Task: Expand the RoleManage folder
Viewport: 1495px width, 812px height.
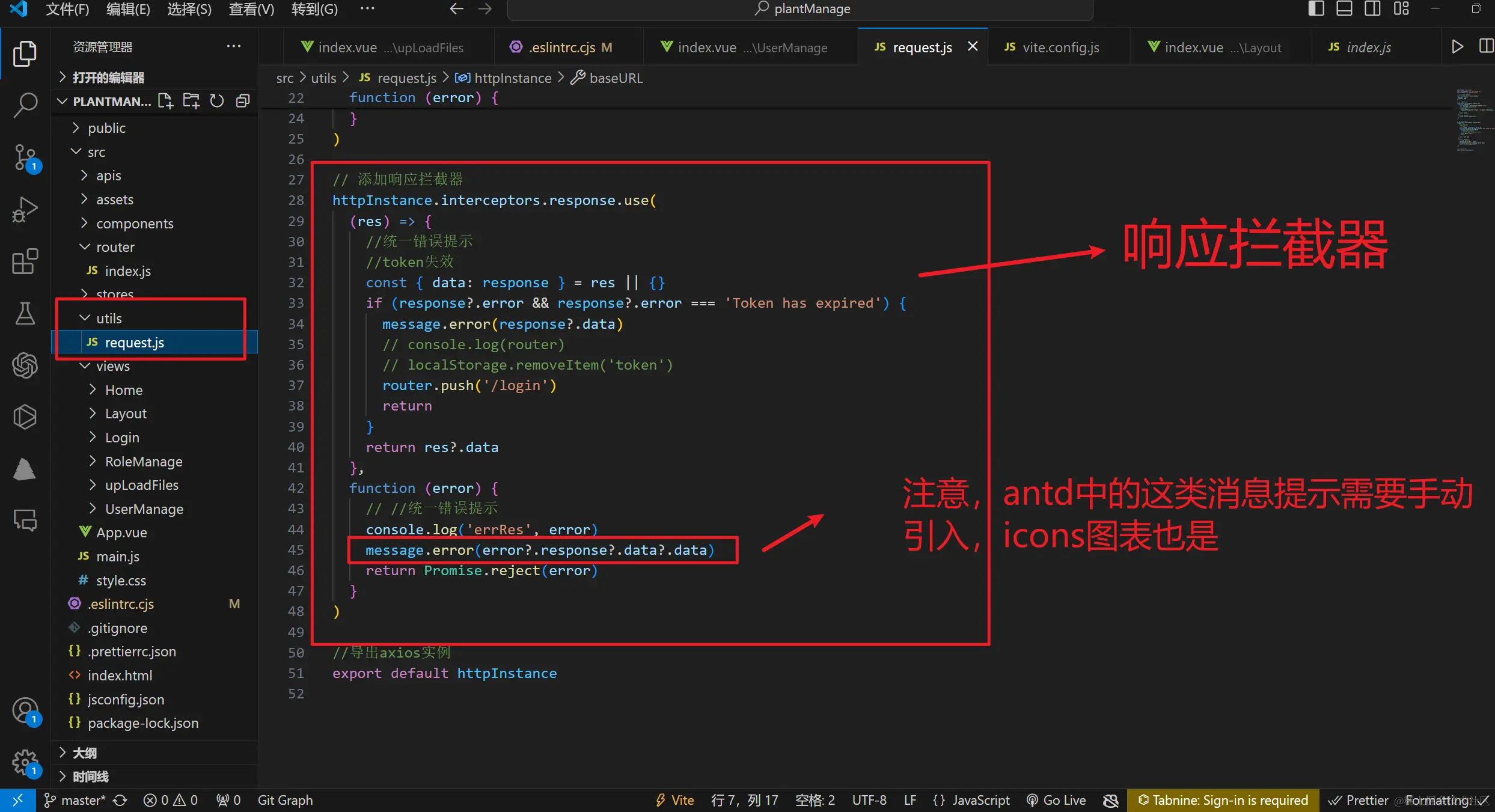Action: tap(154, 462)
